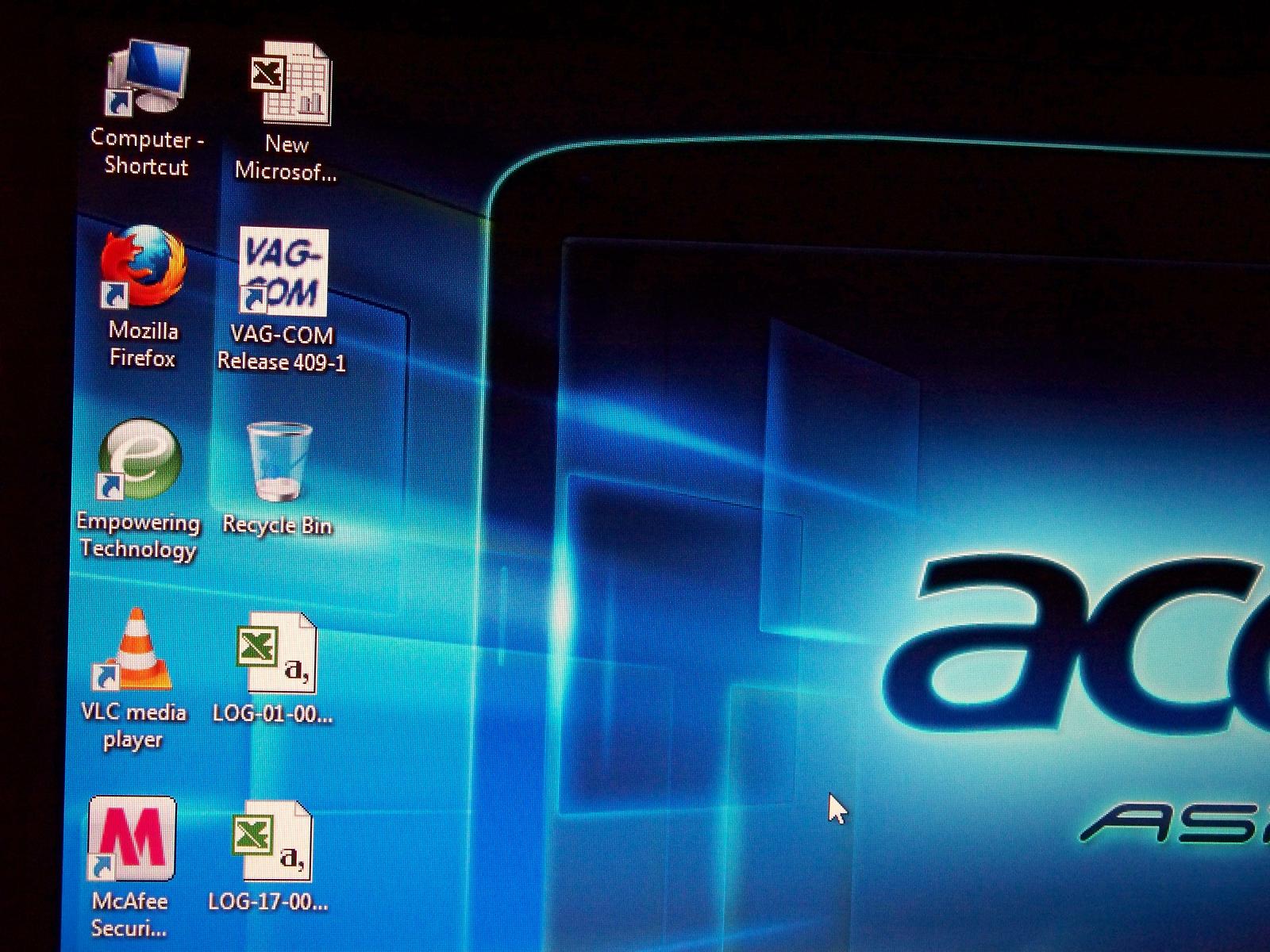Click the 'VLC media player' label text

coord(133,725)
